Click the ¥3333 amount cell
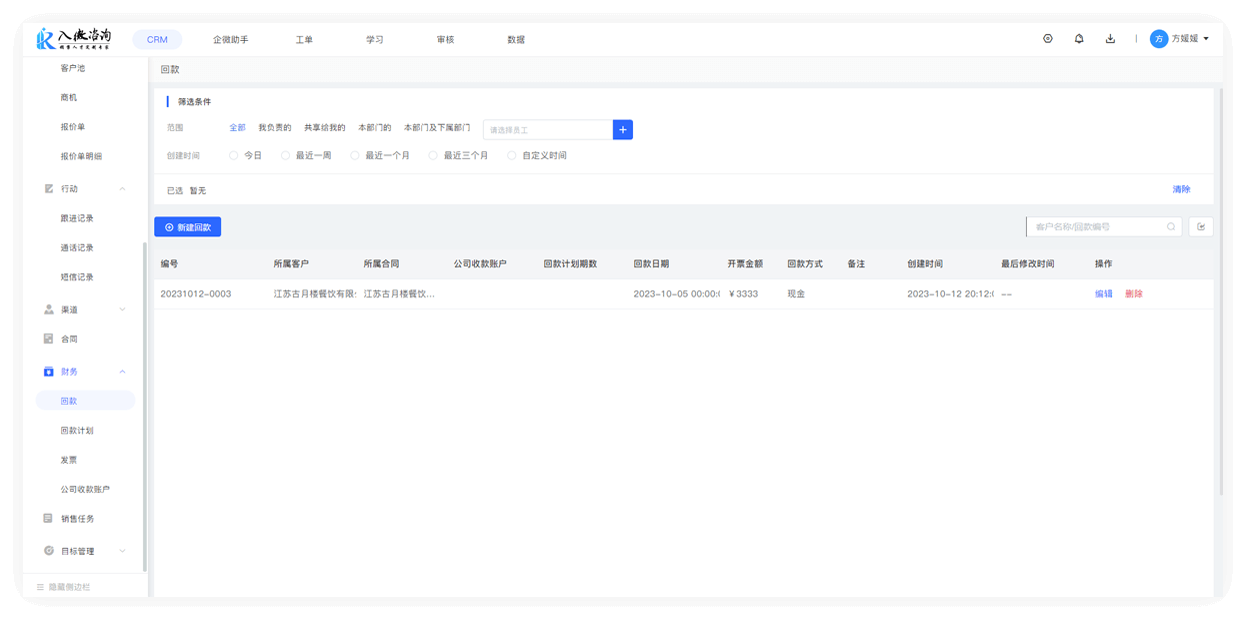 (x=743, y=294)
